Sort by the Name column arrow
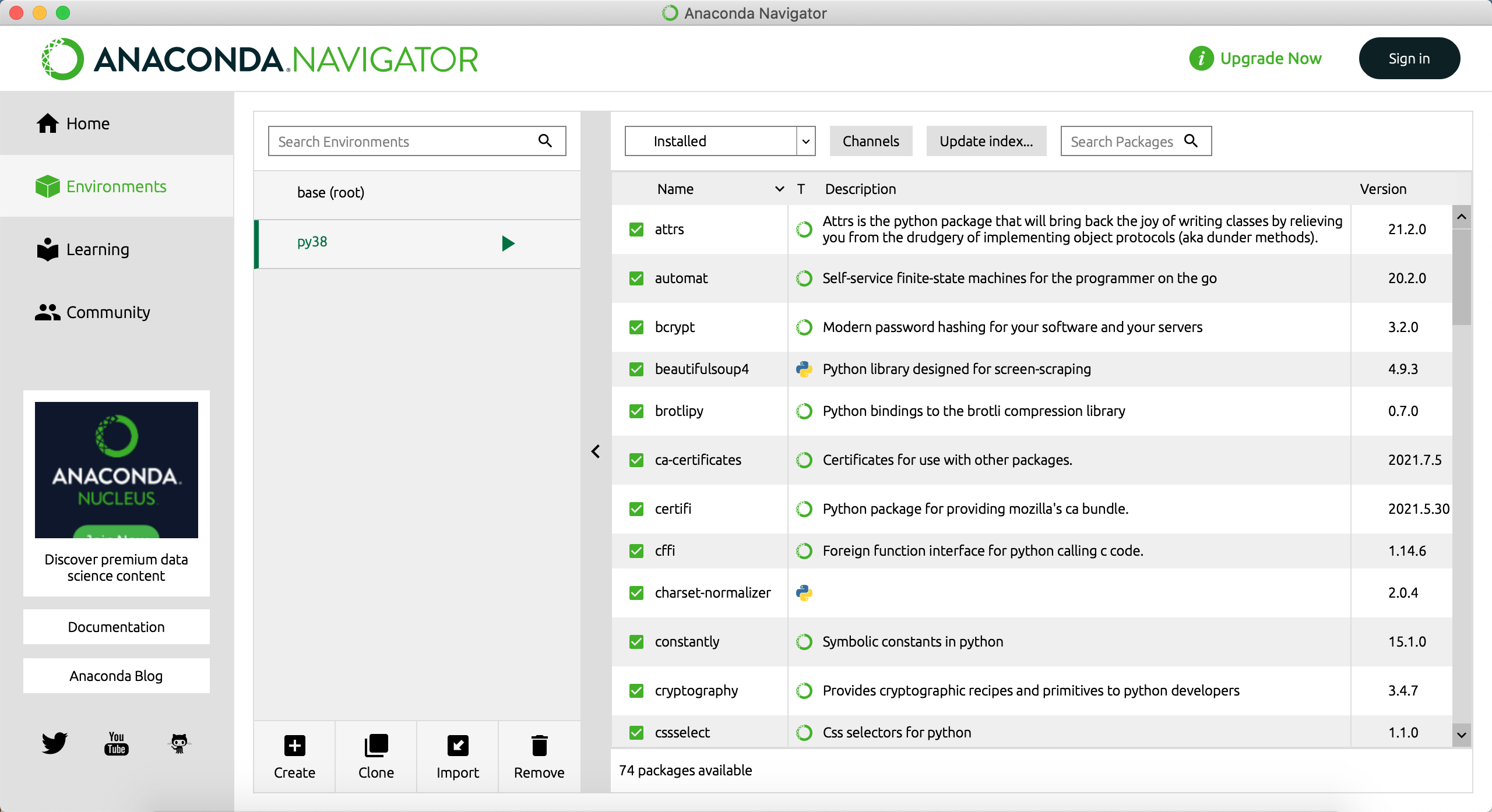The width and height of the screenshot is (1492, 812). tap(779, 189)
